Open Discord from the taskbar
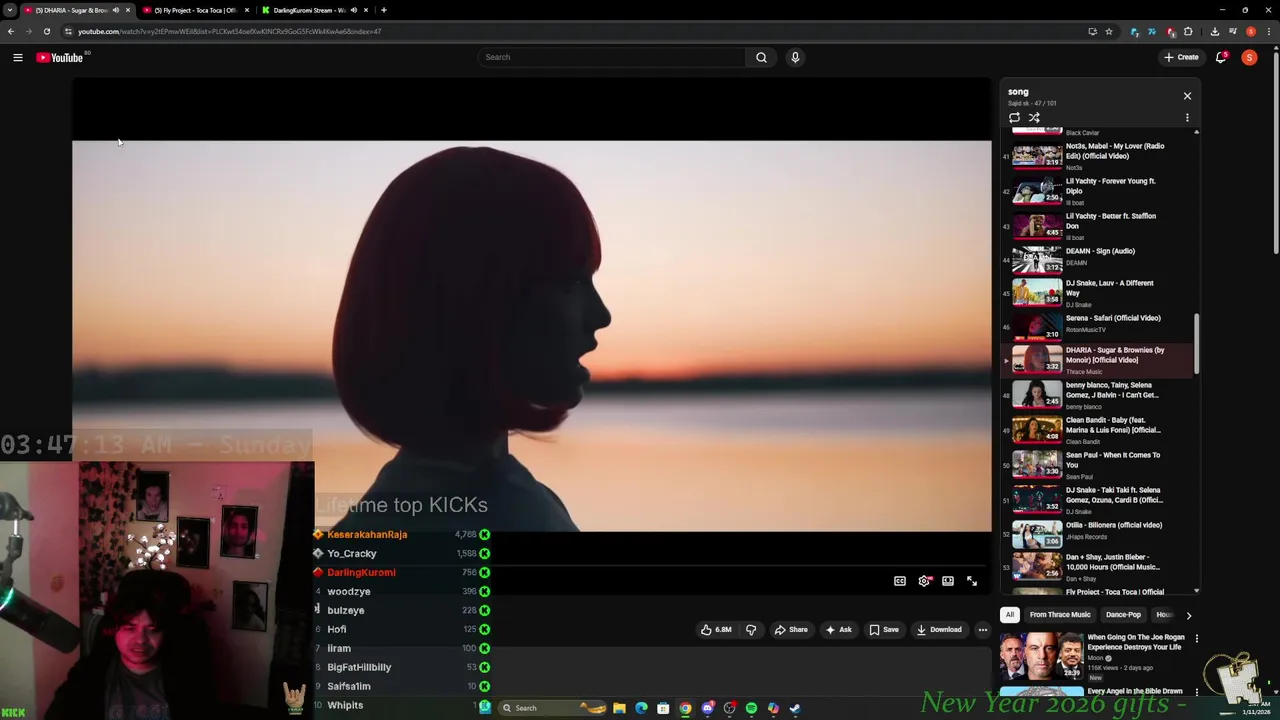 (707, 708)
